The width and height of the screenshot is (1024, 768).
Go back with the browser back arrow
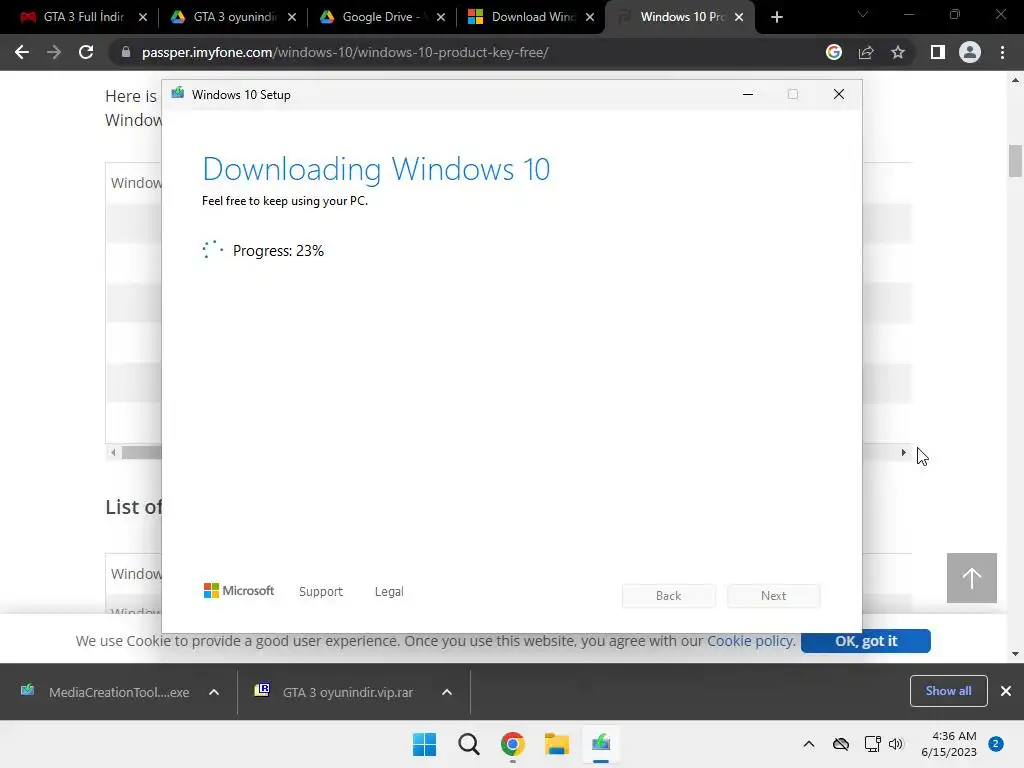point(22,52)
